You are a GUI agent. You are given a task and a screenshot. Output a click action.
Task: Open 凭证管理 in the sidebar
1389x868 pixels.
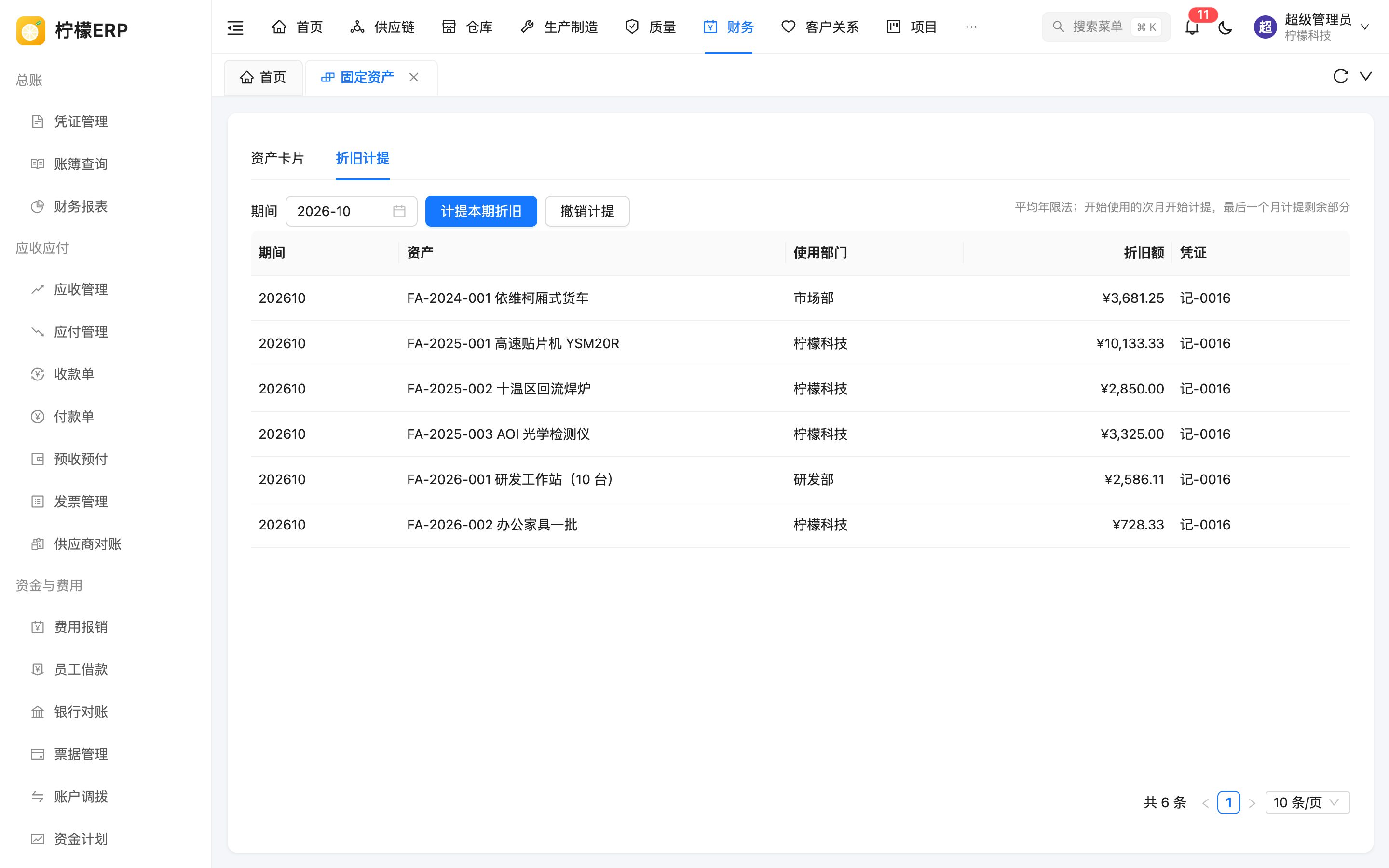coord(81,122)
